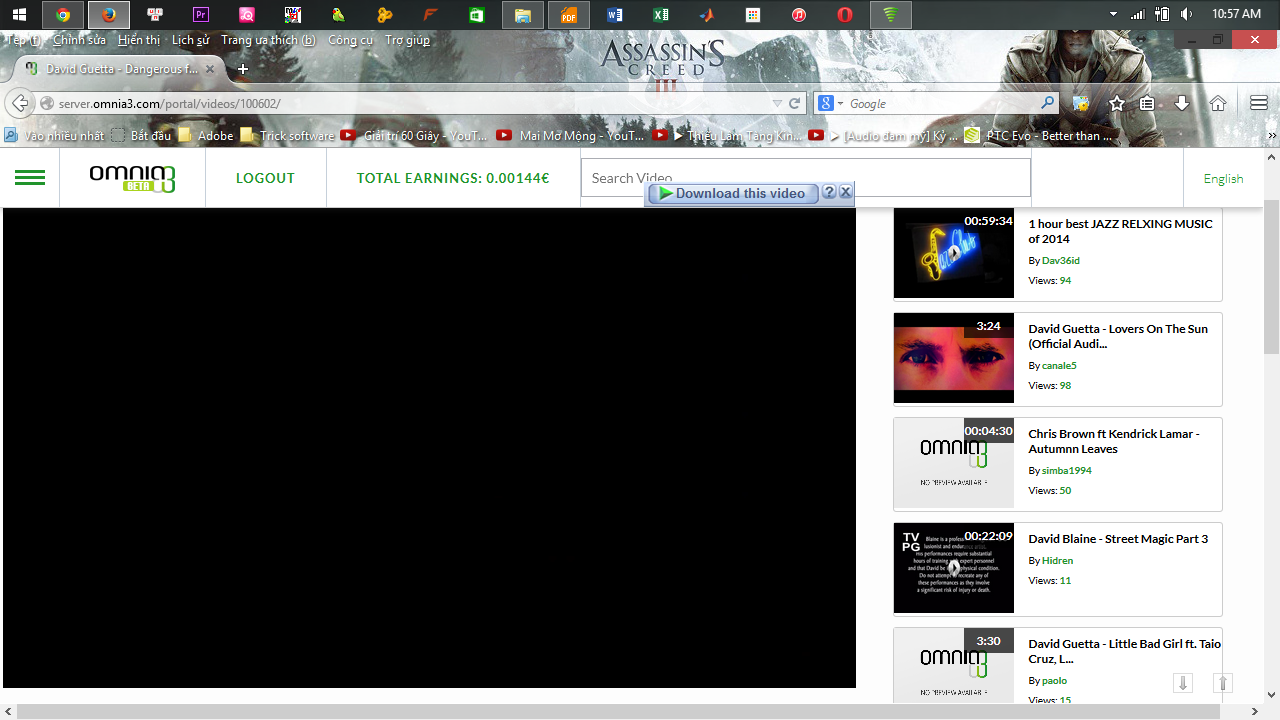Show bookmarks list icon in toolbar
The height and width of the screenshot is (720, 1280).
click(x=1148, y=103)
